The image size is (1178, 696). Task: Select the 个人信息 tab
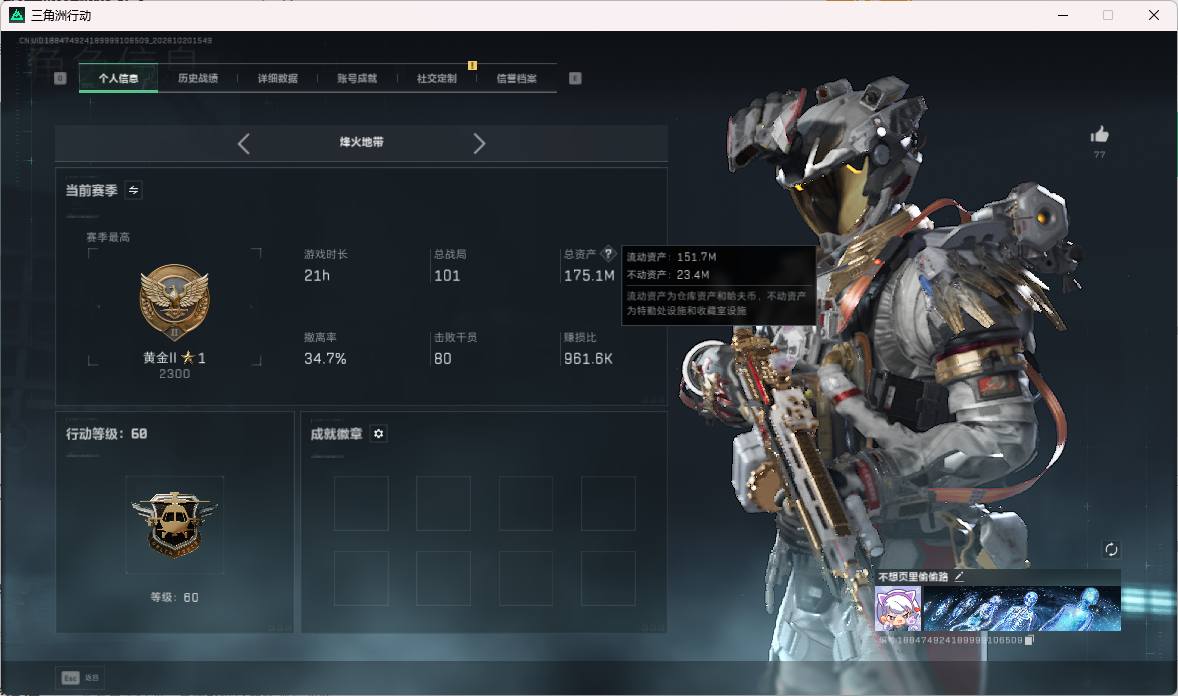coord(118,78)
